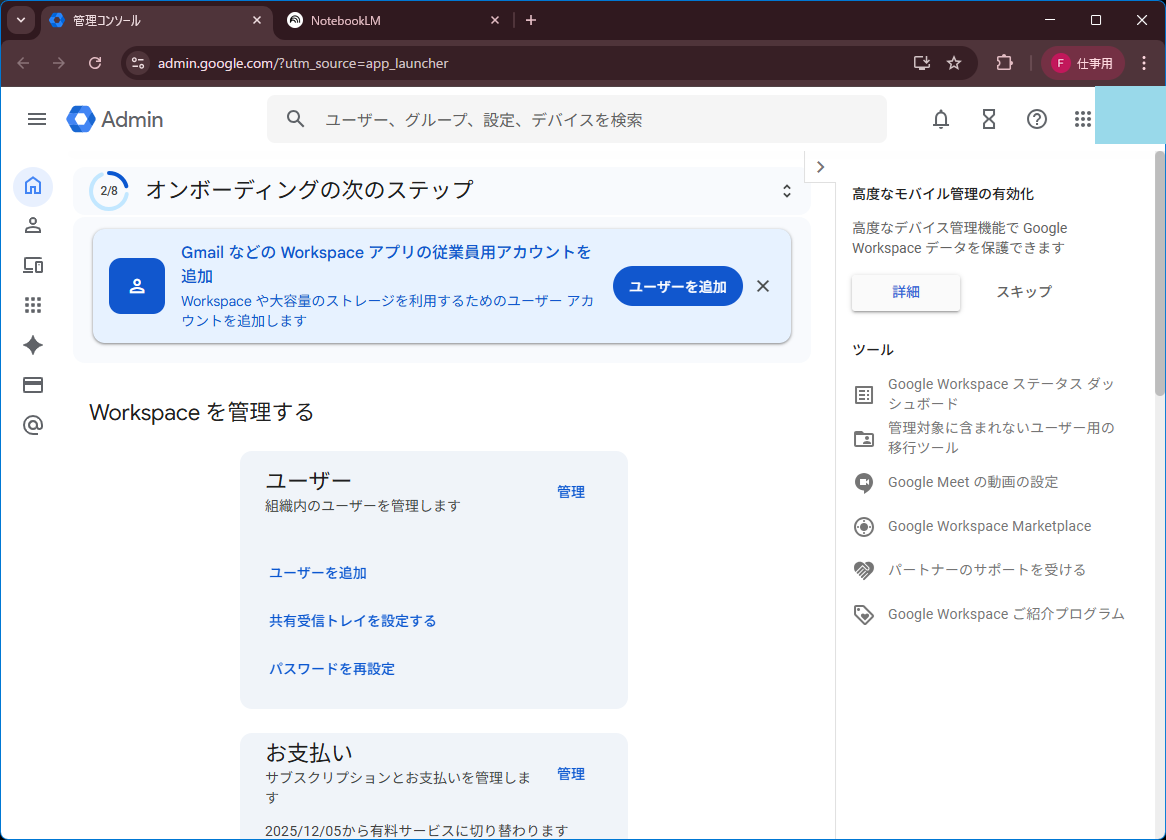
Task: Collapse the right side panel with the chevron
Action: (820, 167)
